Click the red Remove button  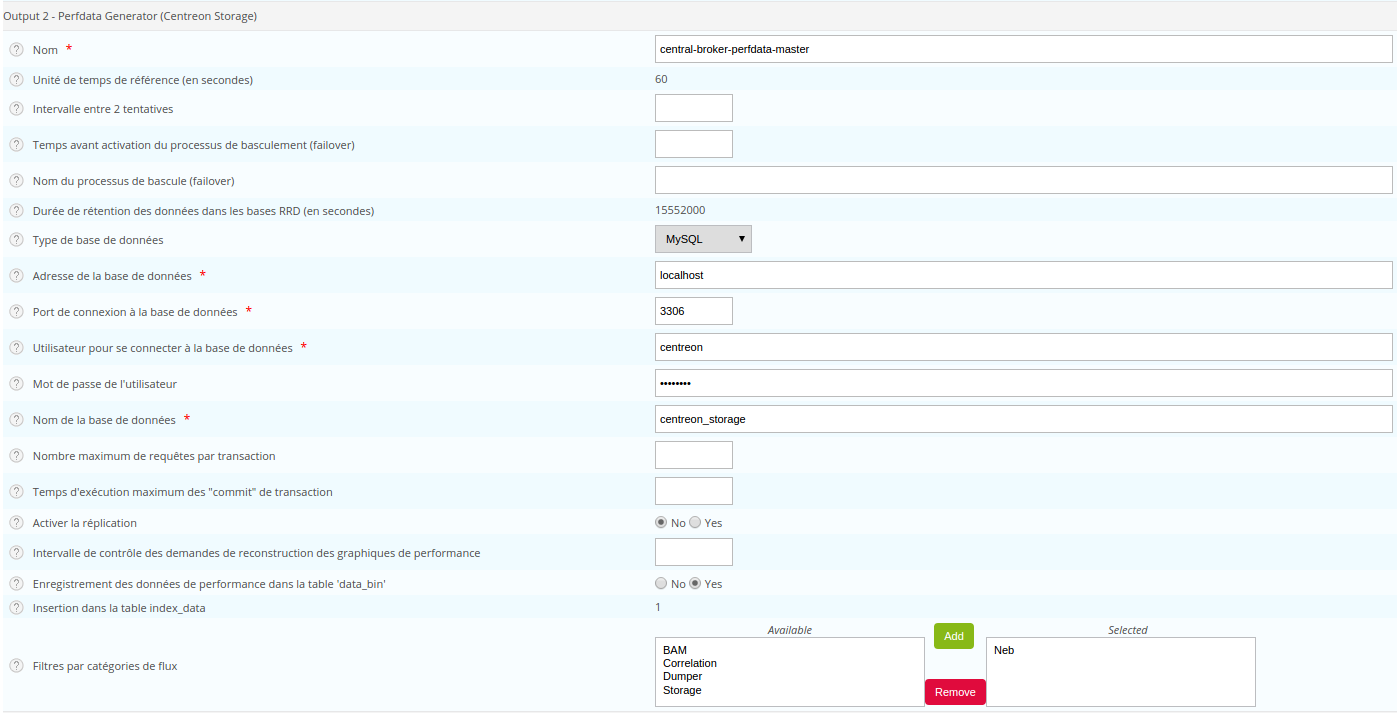(955, 692)
